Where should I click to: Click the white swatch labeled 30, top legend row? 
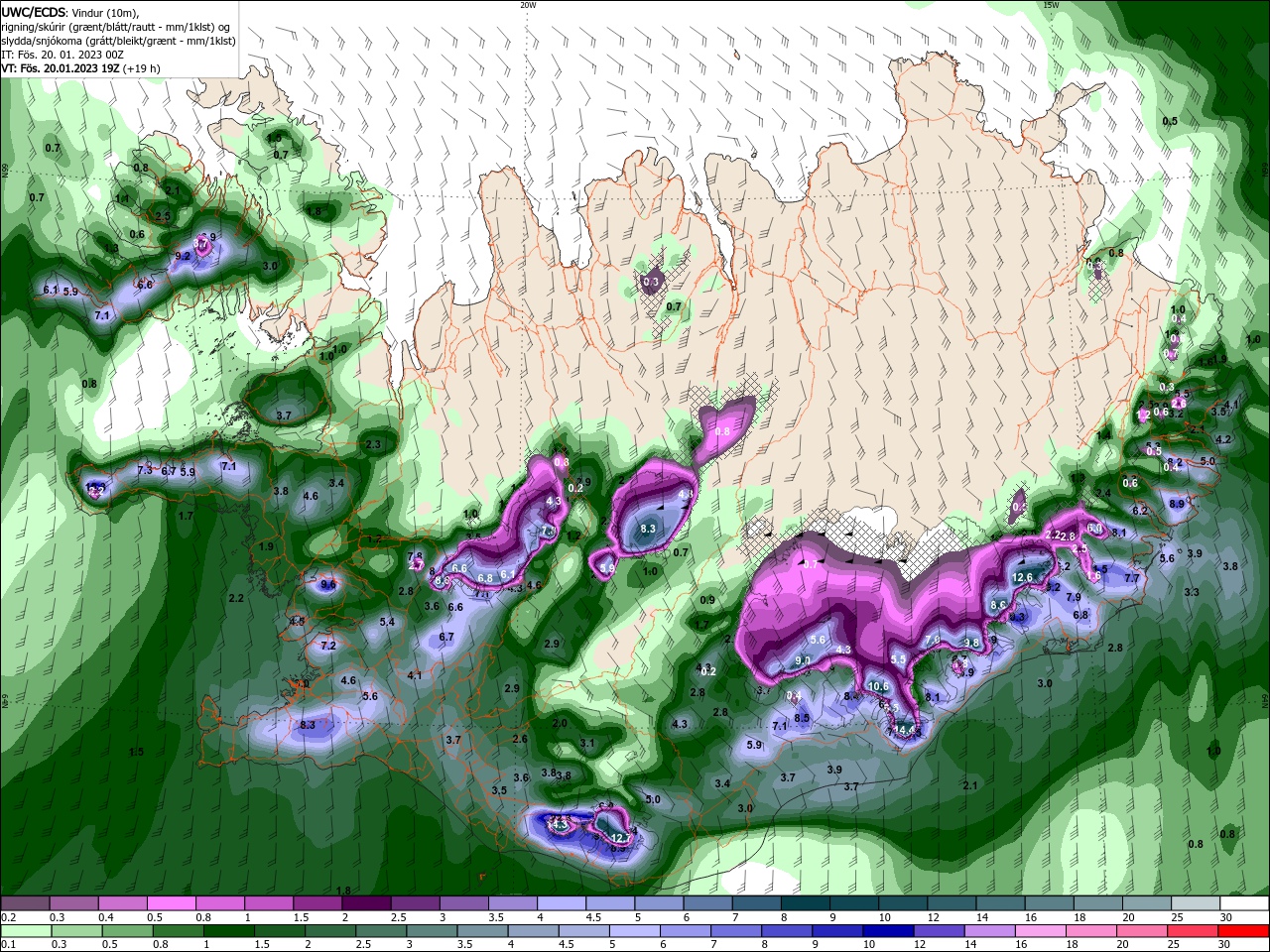tap(1245, 903)
